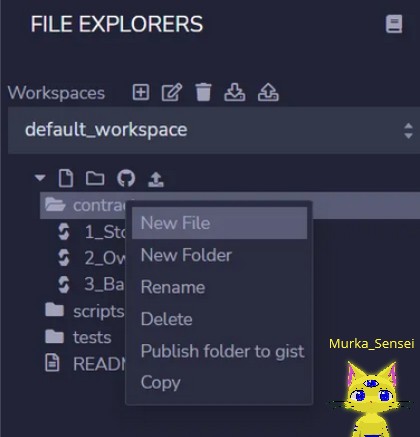
Task: Create a new workspace with plus icon
Action: pos(141,92)
